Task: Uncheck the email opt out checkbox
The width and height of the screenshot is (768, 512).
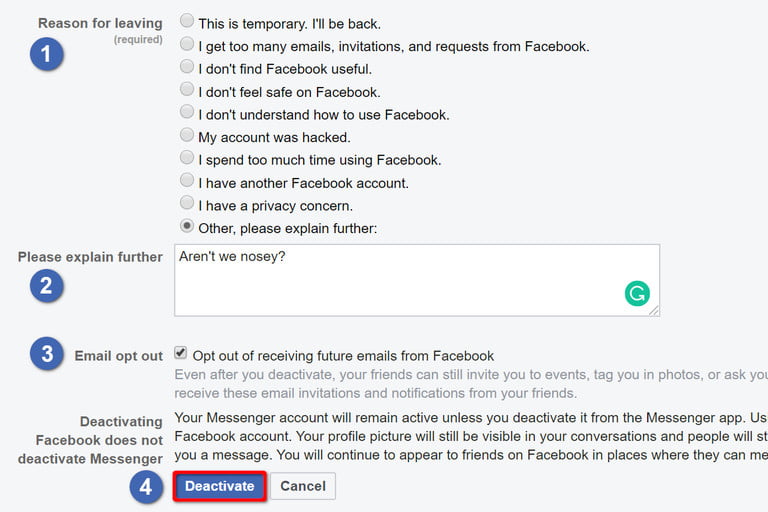Action: click(x=181, y=353)
